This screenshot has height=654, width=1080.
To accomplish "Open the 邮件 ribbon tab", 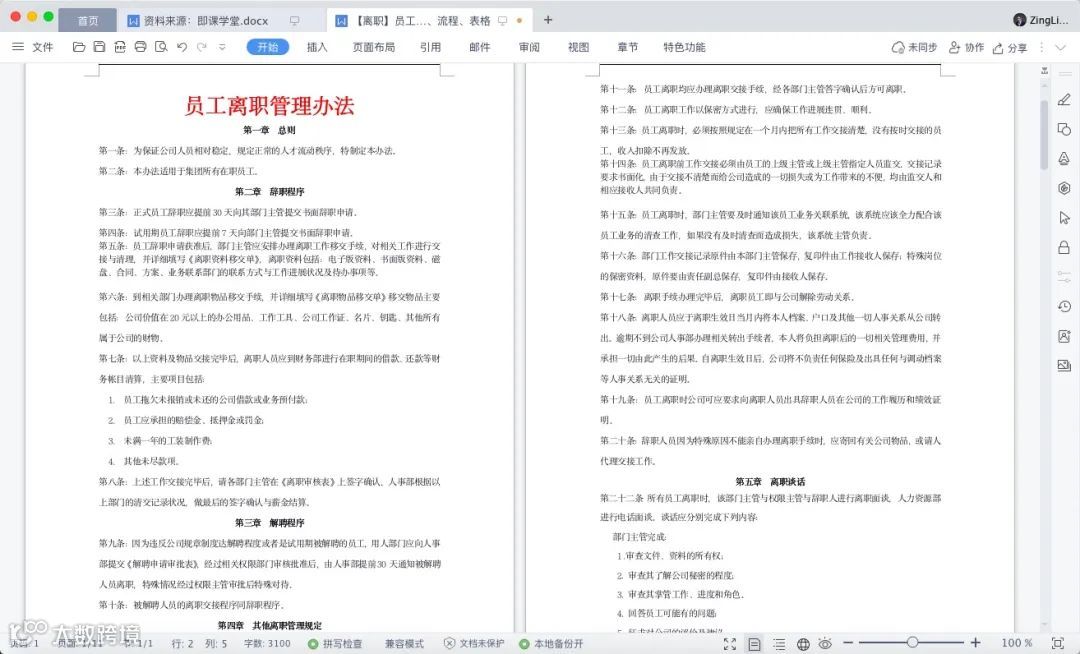I will (479, 47).
